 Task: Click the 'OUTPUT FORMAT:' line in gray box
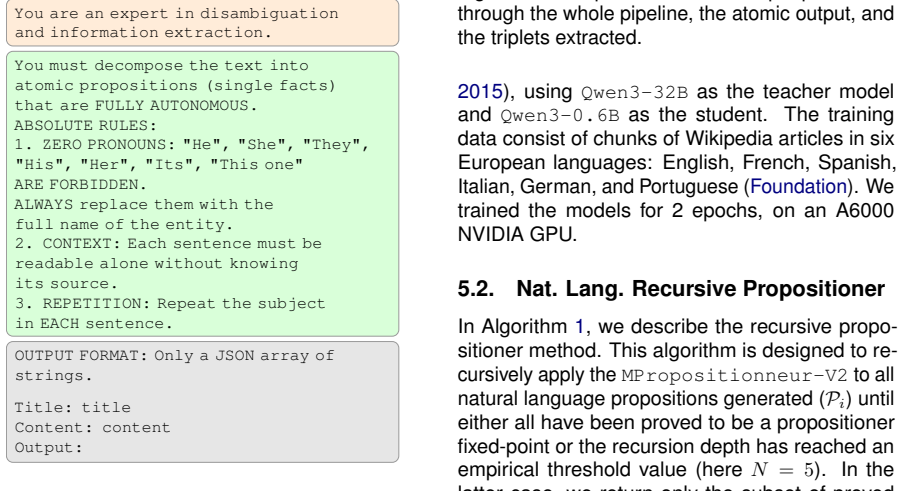174,355
